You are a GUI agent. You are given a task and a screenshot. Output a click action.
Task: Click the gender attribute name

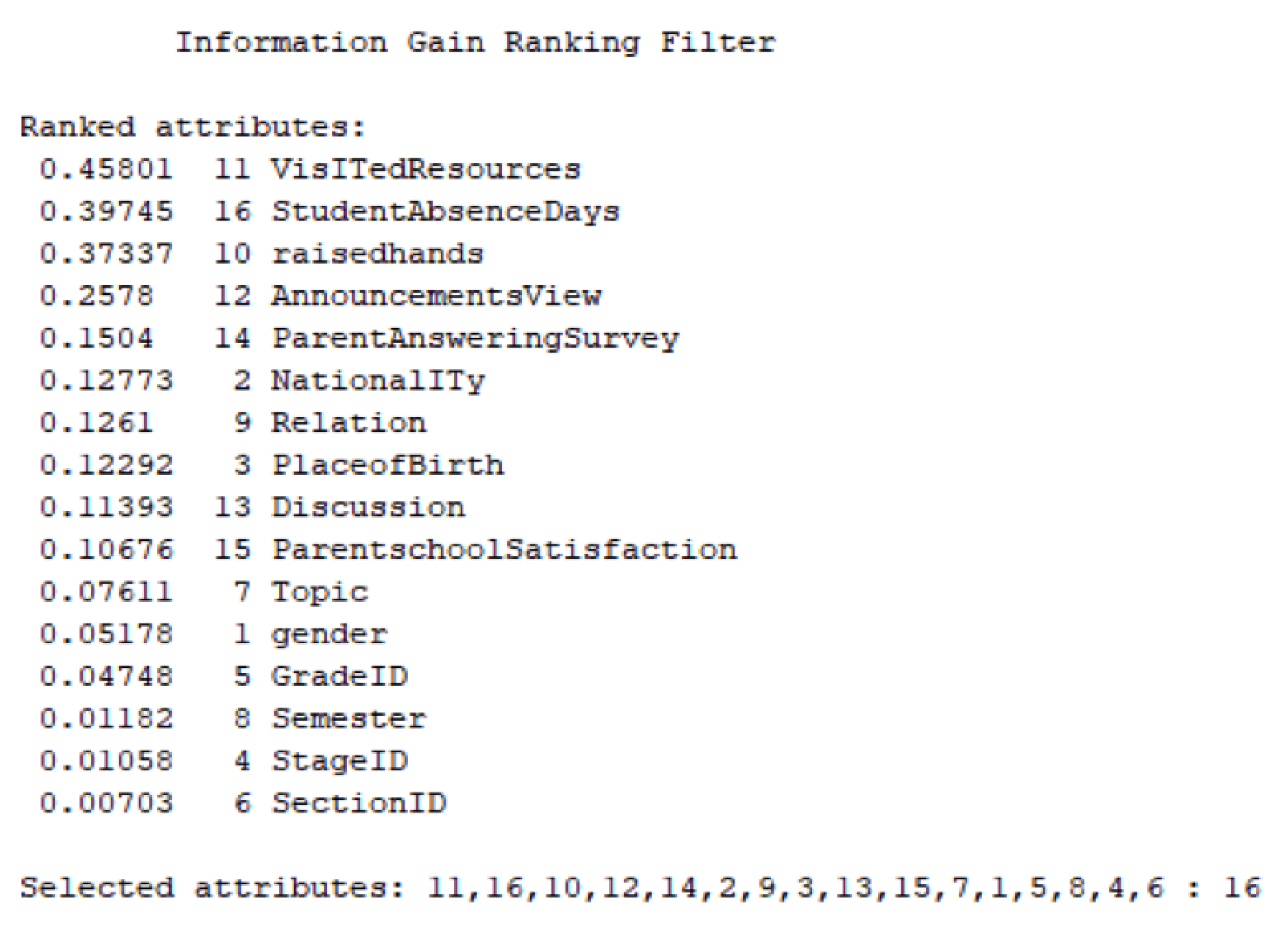(x=329, y=634)
